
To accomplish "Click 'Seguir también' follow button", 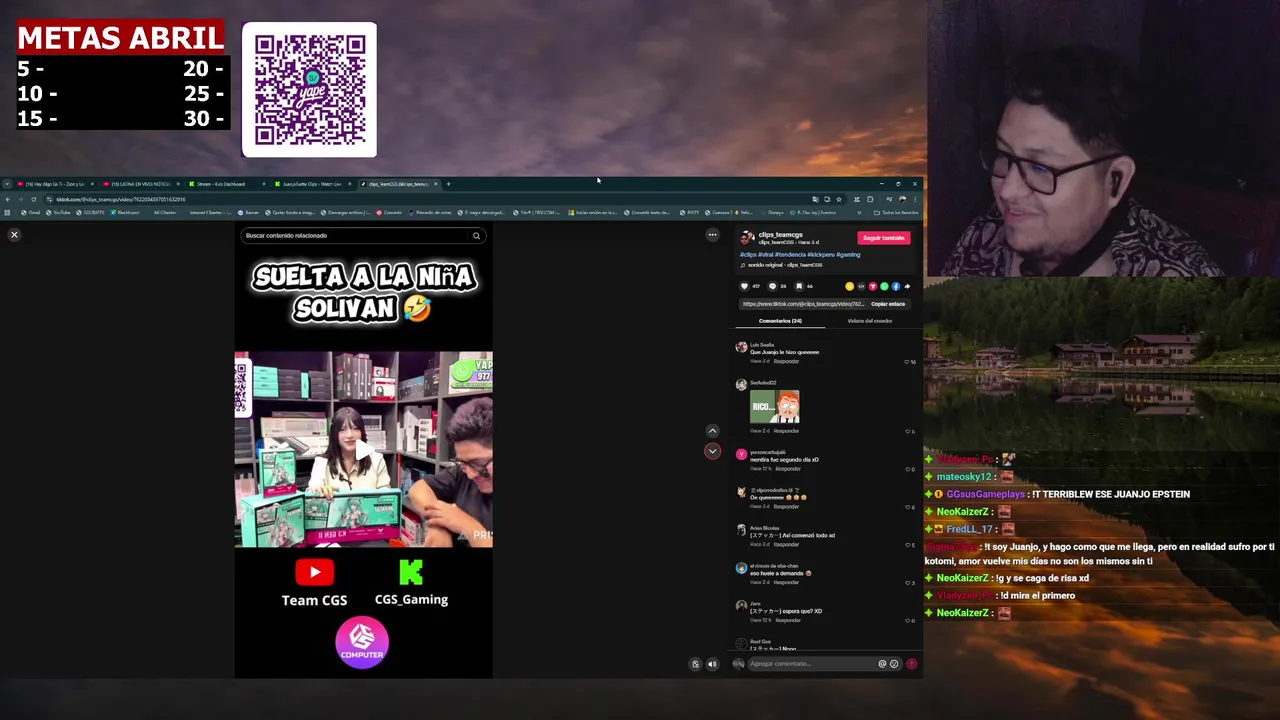I will (884, 238).
